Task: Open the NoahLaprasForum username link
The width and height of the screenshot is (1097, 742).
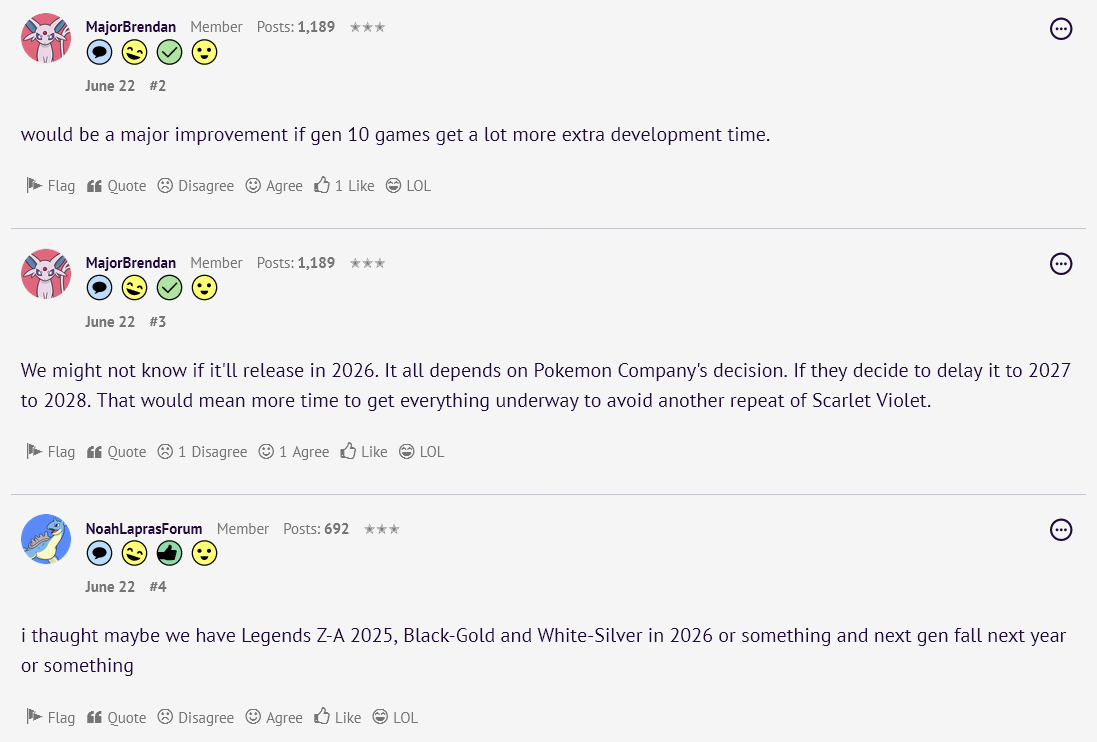Action: click(x=144, y=529)
